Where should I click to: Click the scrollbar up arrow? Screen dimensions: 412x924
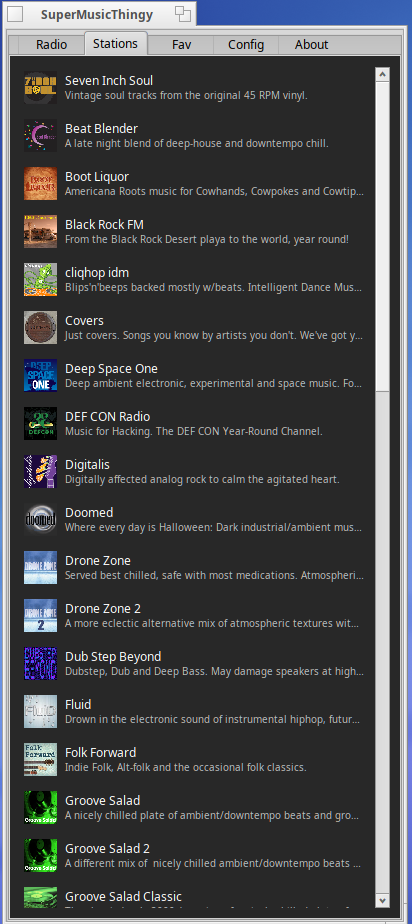382,74
